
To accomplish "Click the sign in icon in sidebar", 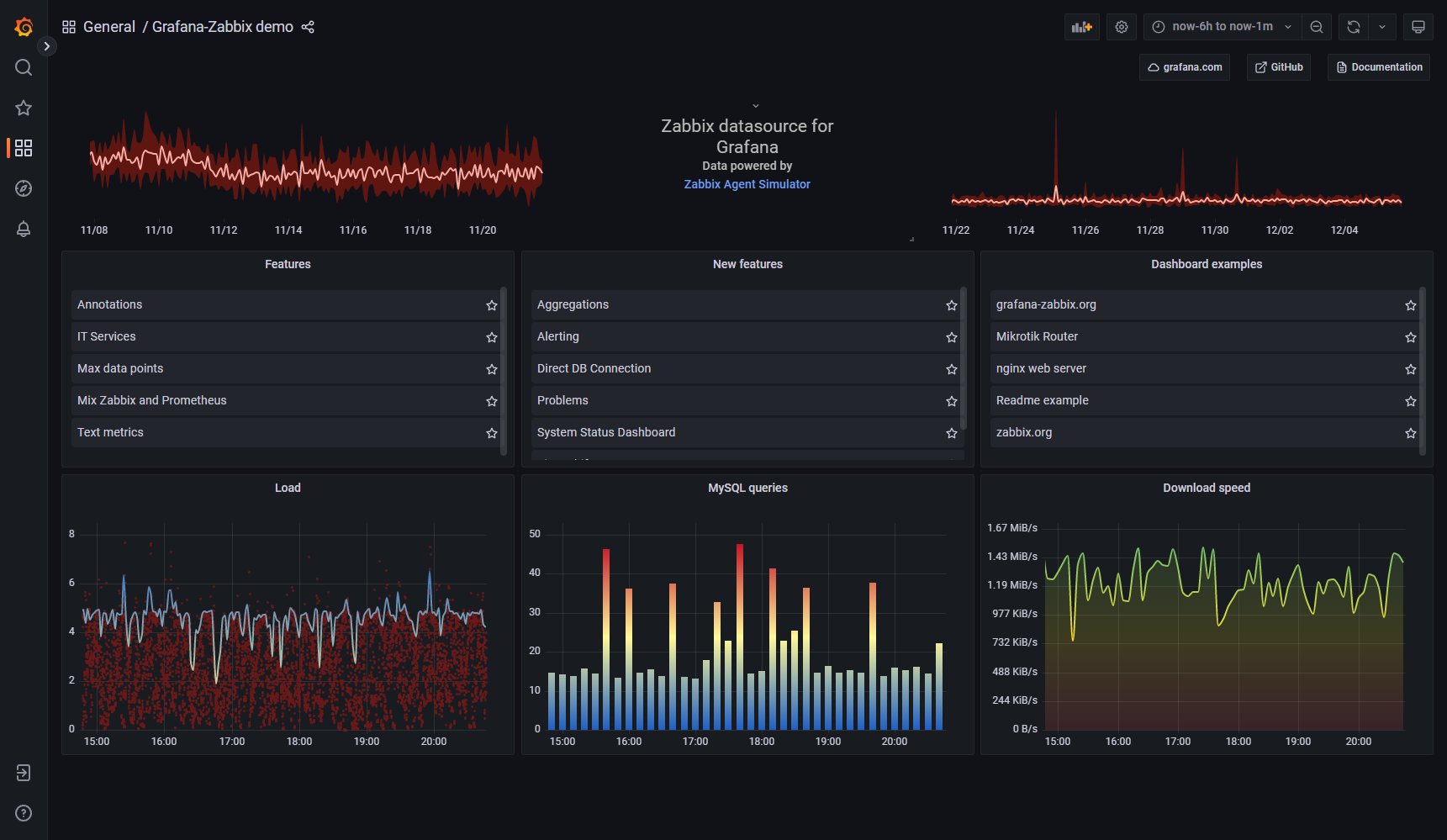I will pos(24,773).
